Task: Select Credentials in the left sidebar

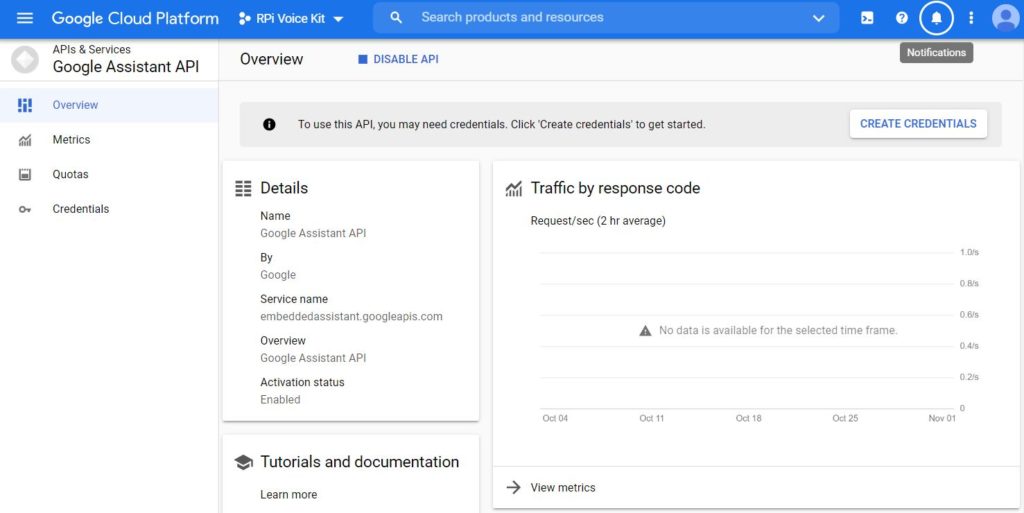Action: [108, 209]
